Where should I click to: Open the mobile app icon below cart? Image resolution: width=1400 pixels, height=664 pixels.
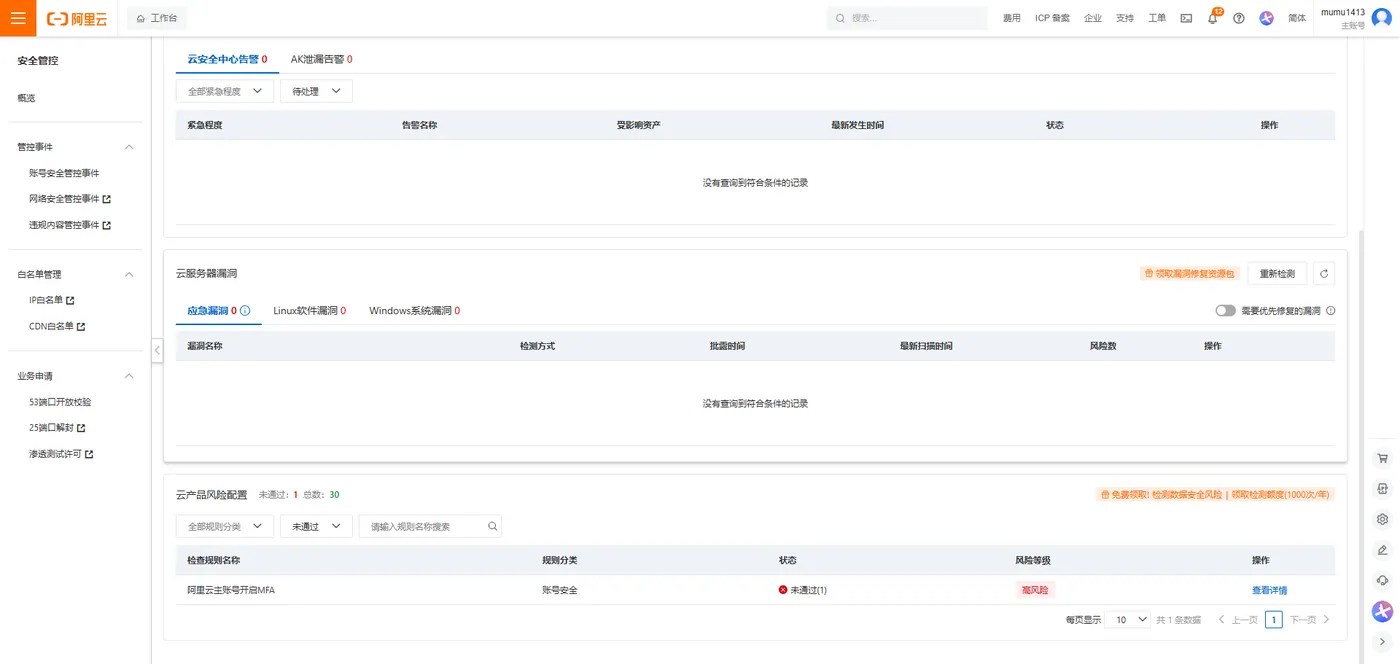click(x=1383, y=489)
